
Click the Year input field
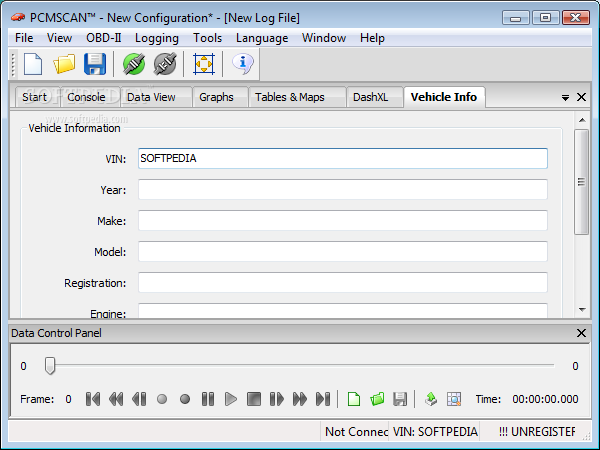pos(342,189)
